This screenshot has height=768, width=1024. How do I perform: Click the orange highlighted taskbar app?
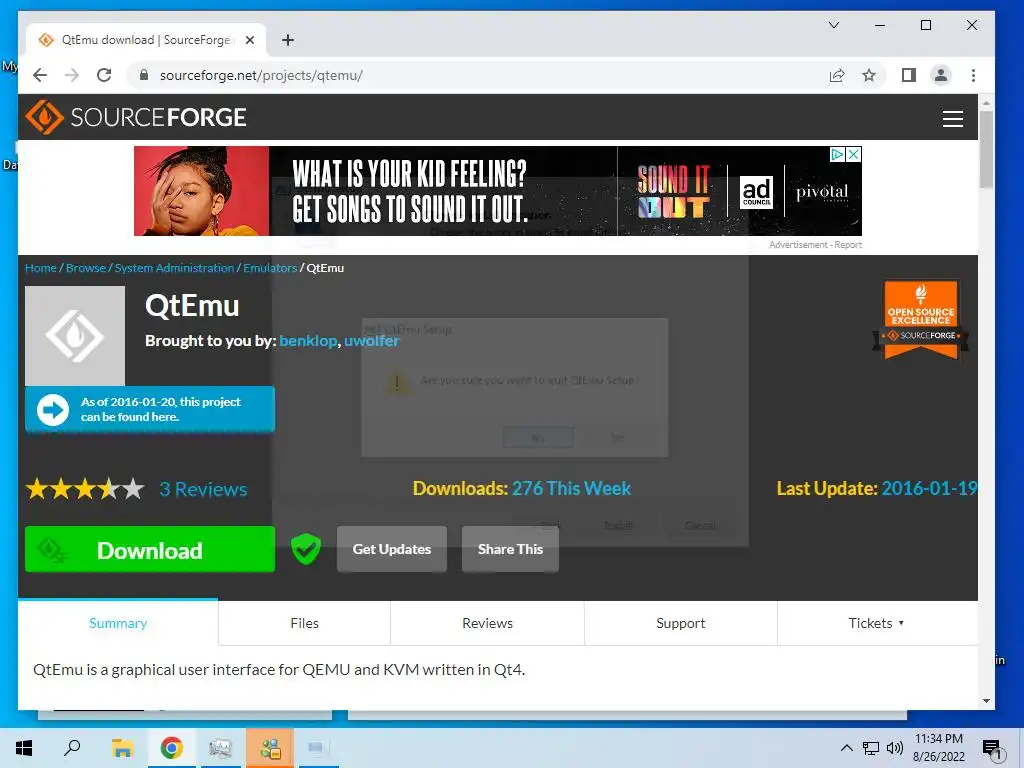[270, 748]
